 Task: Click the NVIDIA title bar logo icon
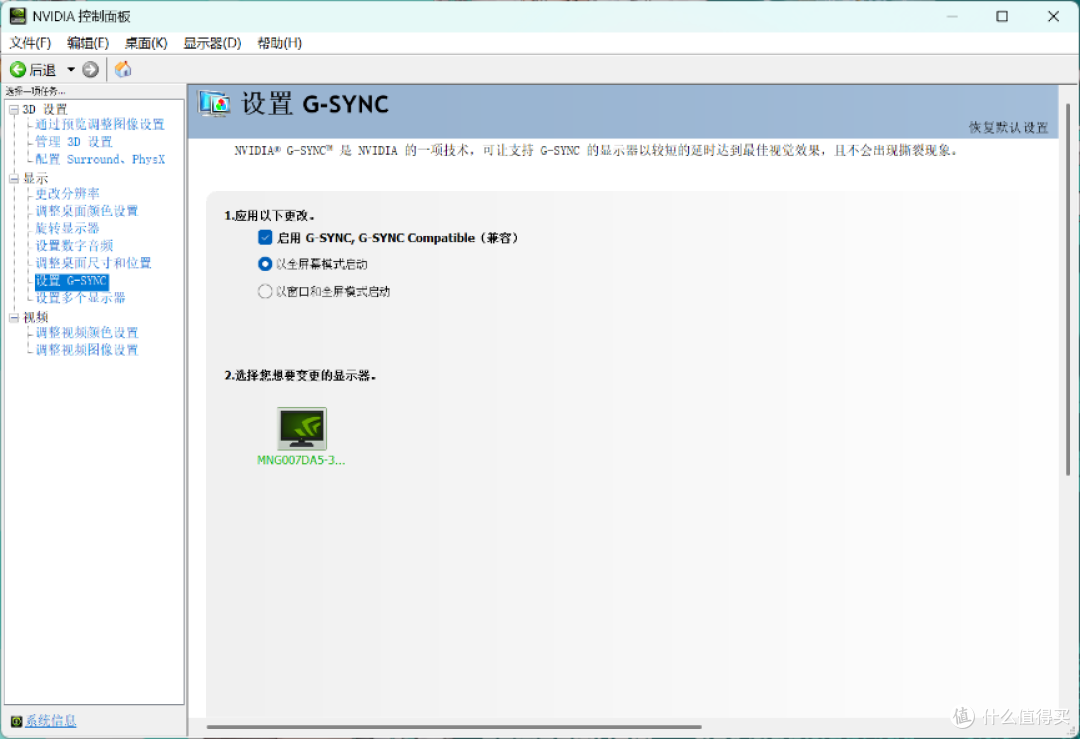[17, 16]
